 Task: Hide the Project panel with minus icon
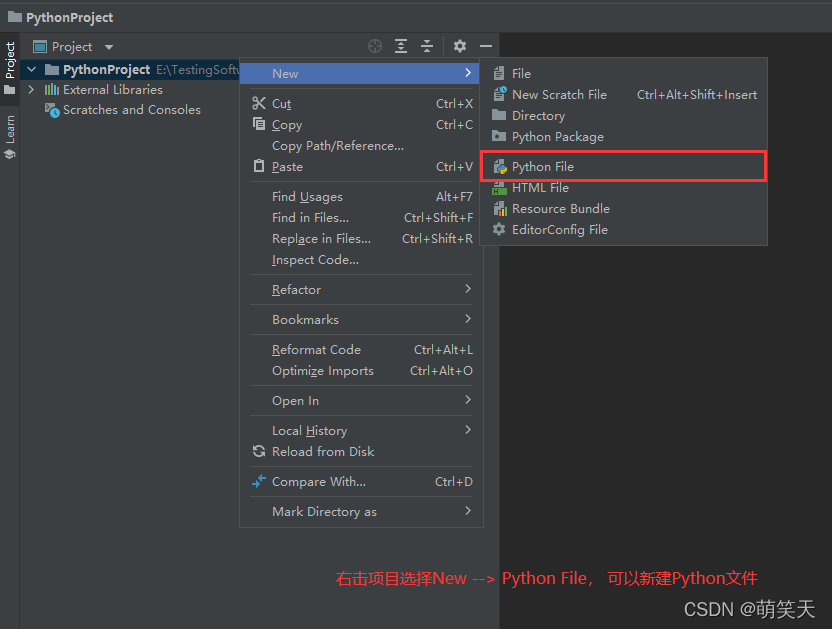coord(486,46)
